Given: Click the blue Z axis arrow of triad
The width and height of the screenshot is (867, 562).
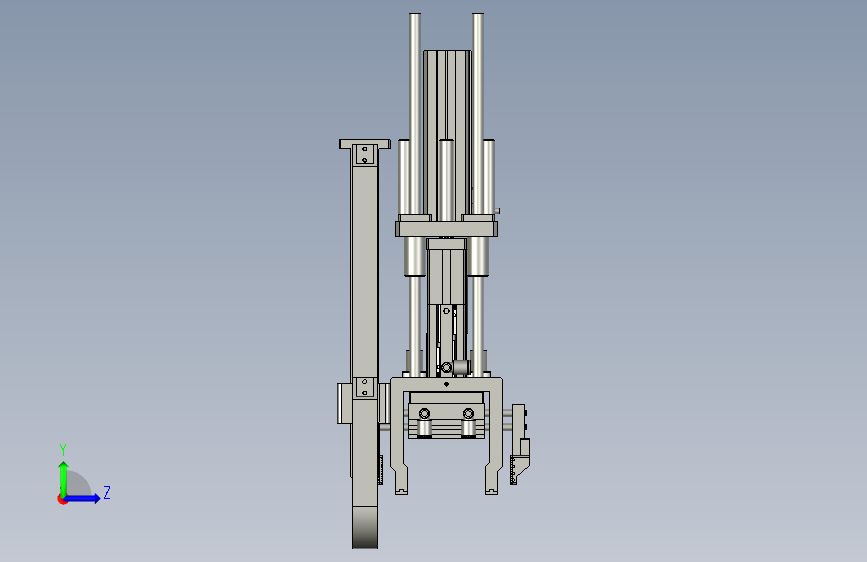Looking at the screenshot, I should (83, 498).
